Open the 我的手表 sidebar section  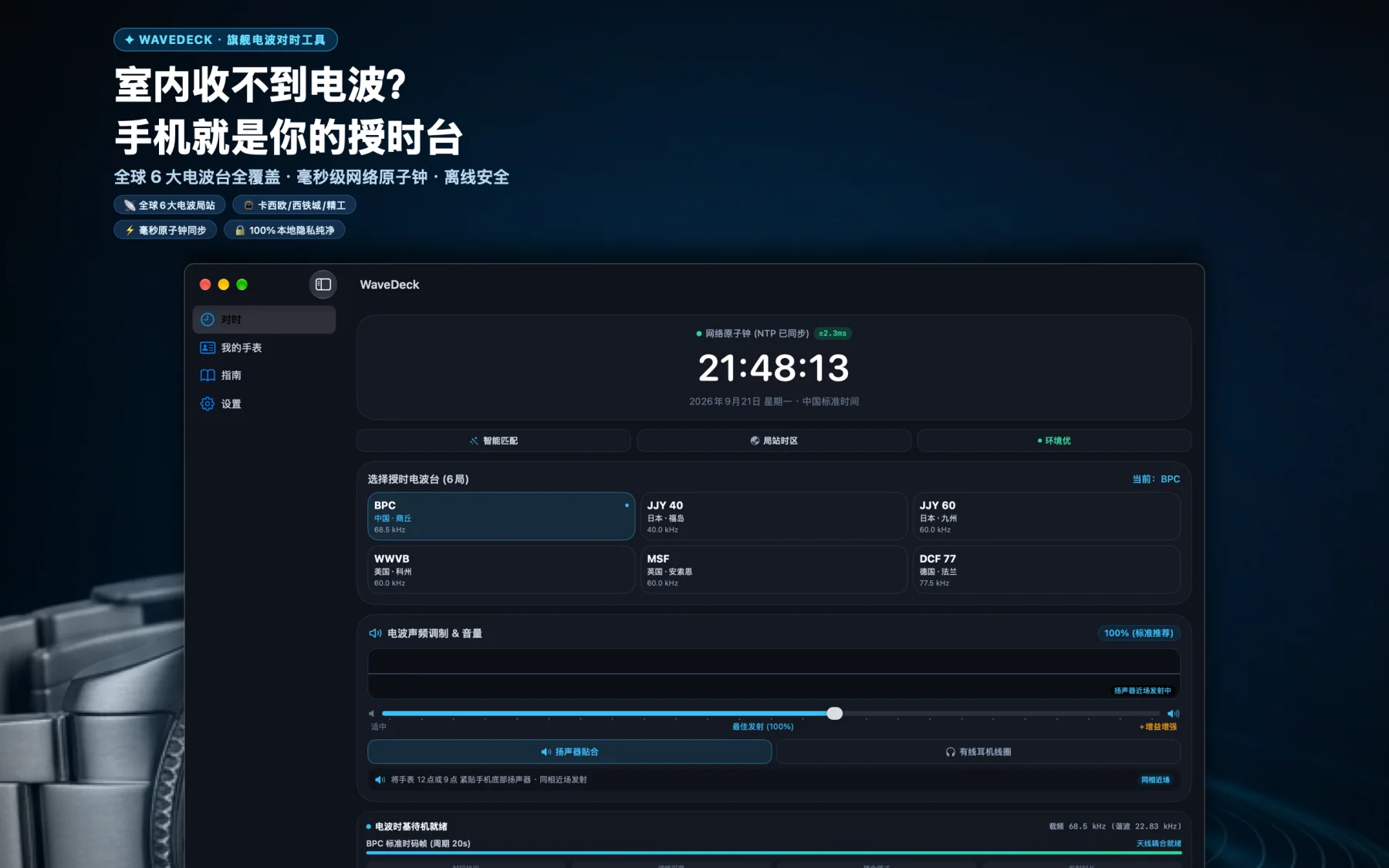(264, 348)
